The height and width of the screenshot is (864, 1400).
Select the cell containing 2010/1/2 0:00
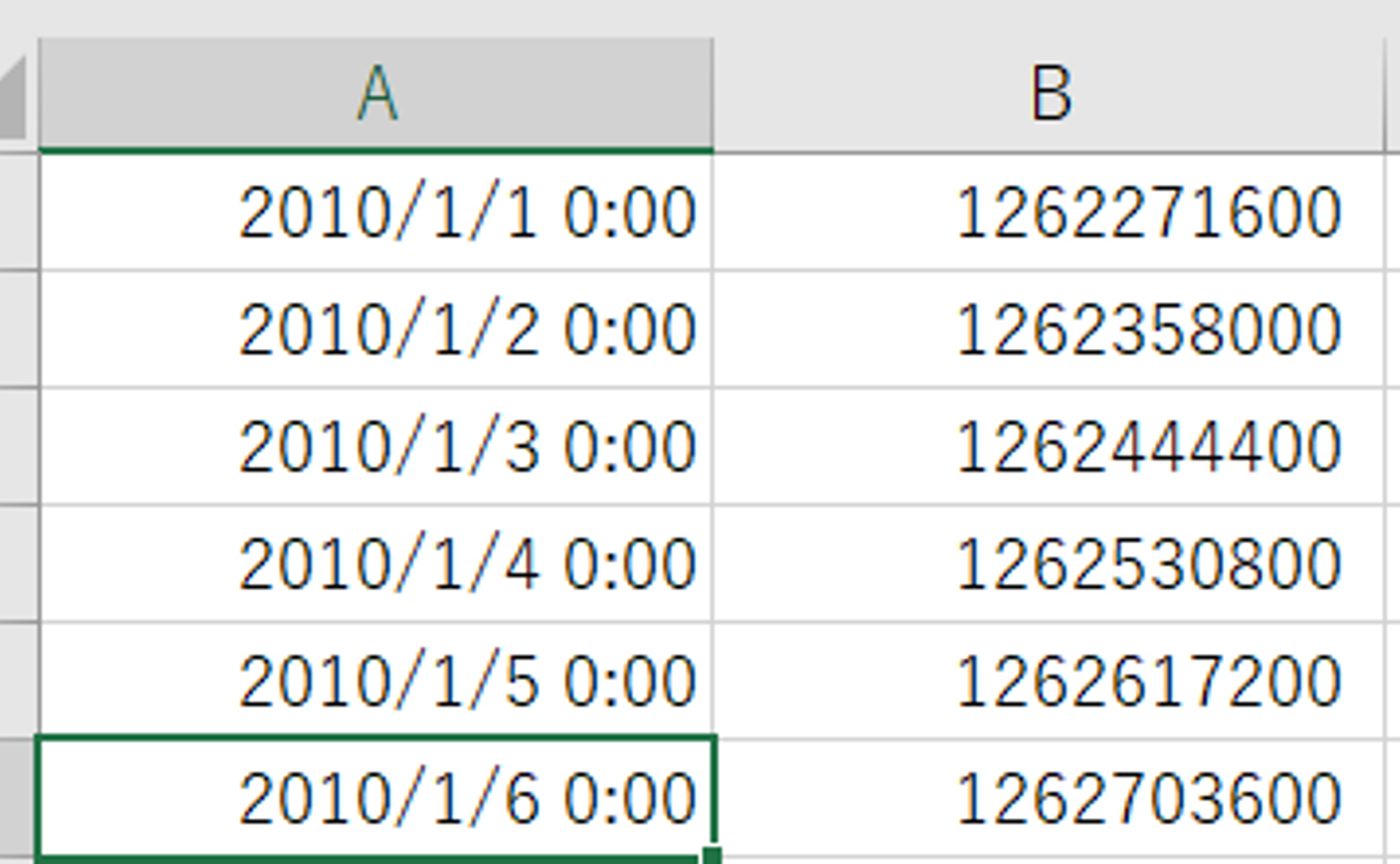[x=376, y=329]
